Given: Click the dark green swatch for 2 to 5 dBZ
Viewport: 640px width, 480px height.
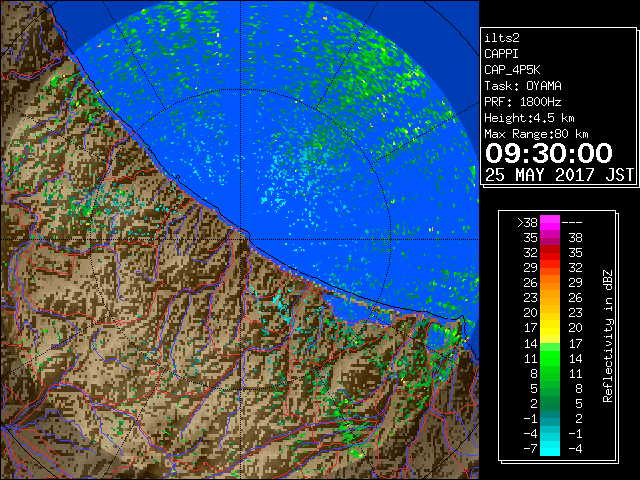Looking at the screenshot, I should click(x=550, y=403).
